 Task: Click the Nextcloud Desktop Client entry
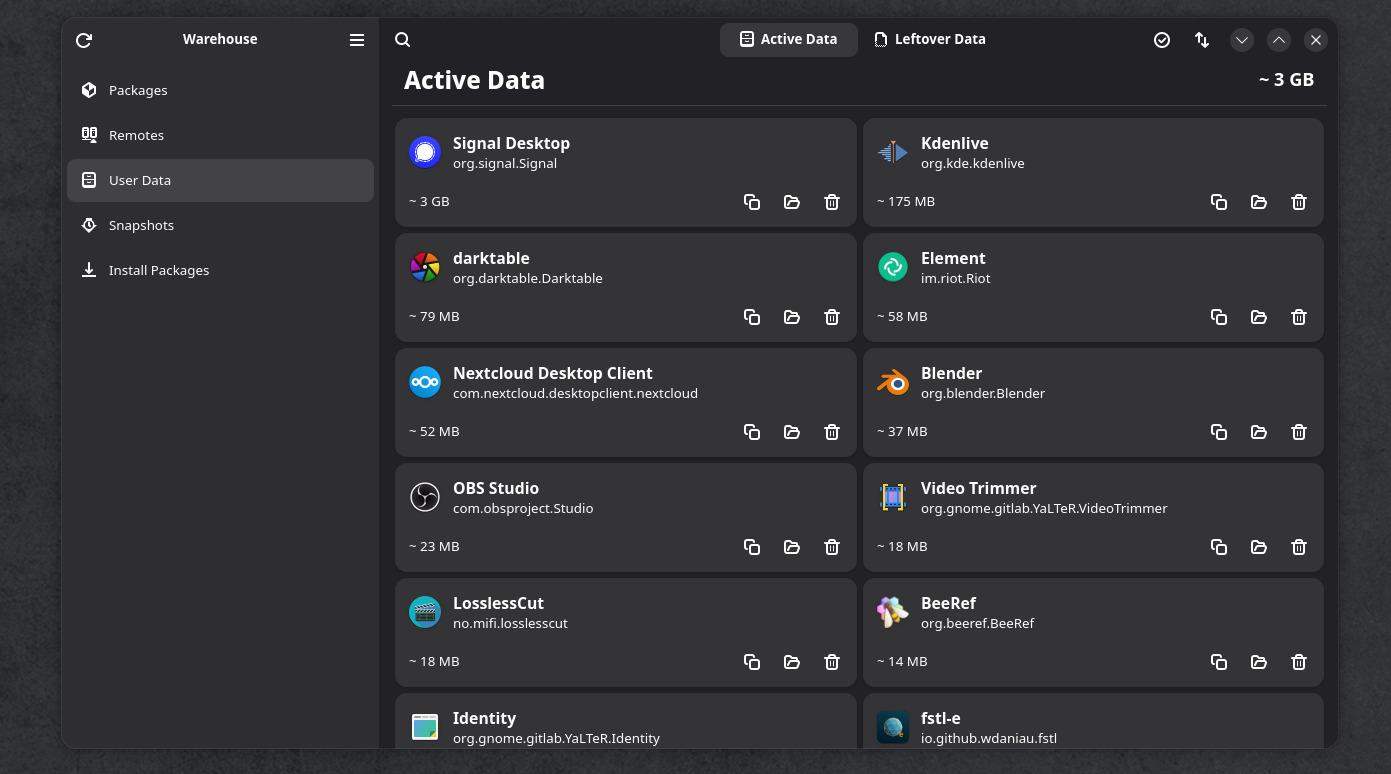click(626, 402)
